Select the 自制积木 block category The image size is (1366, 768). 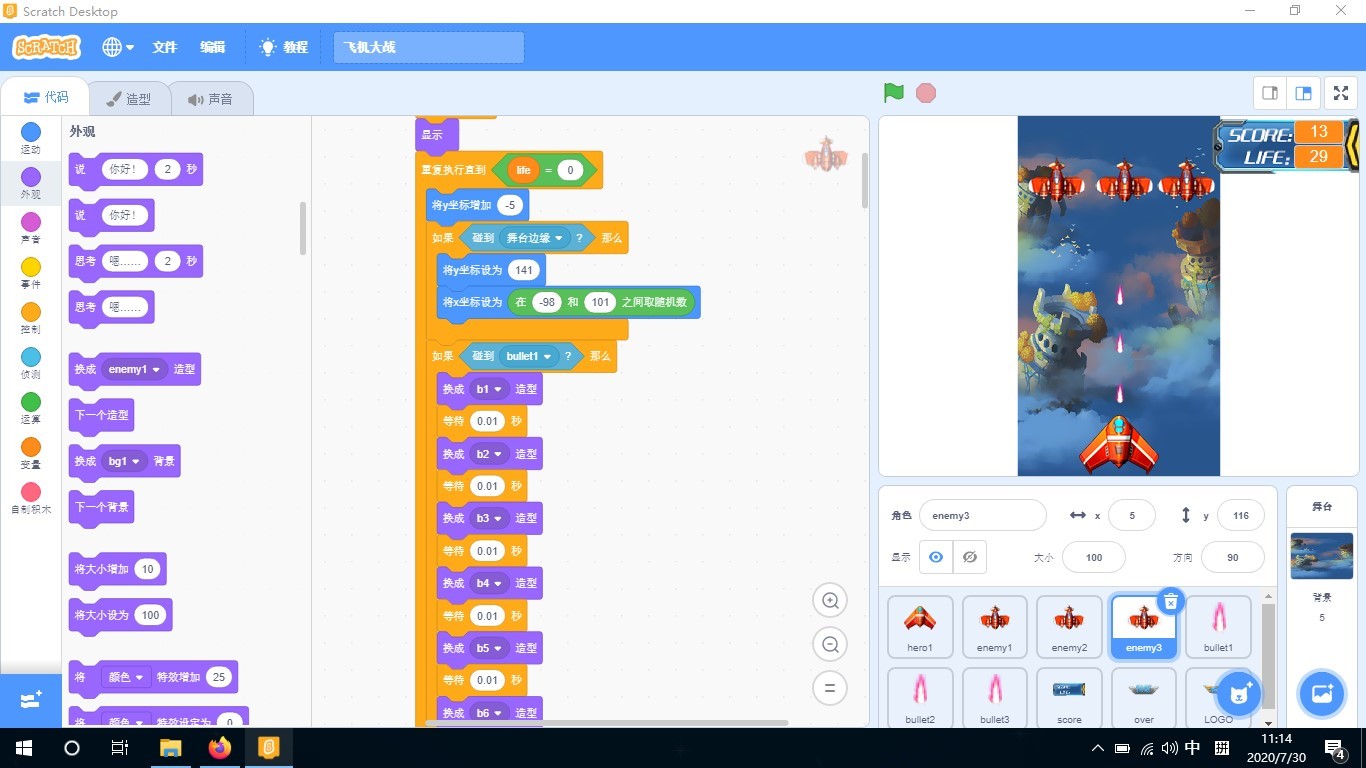[31, 498]
